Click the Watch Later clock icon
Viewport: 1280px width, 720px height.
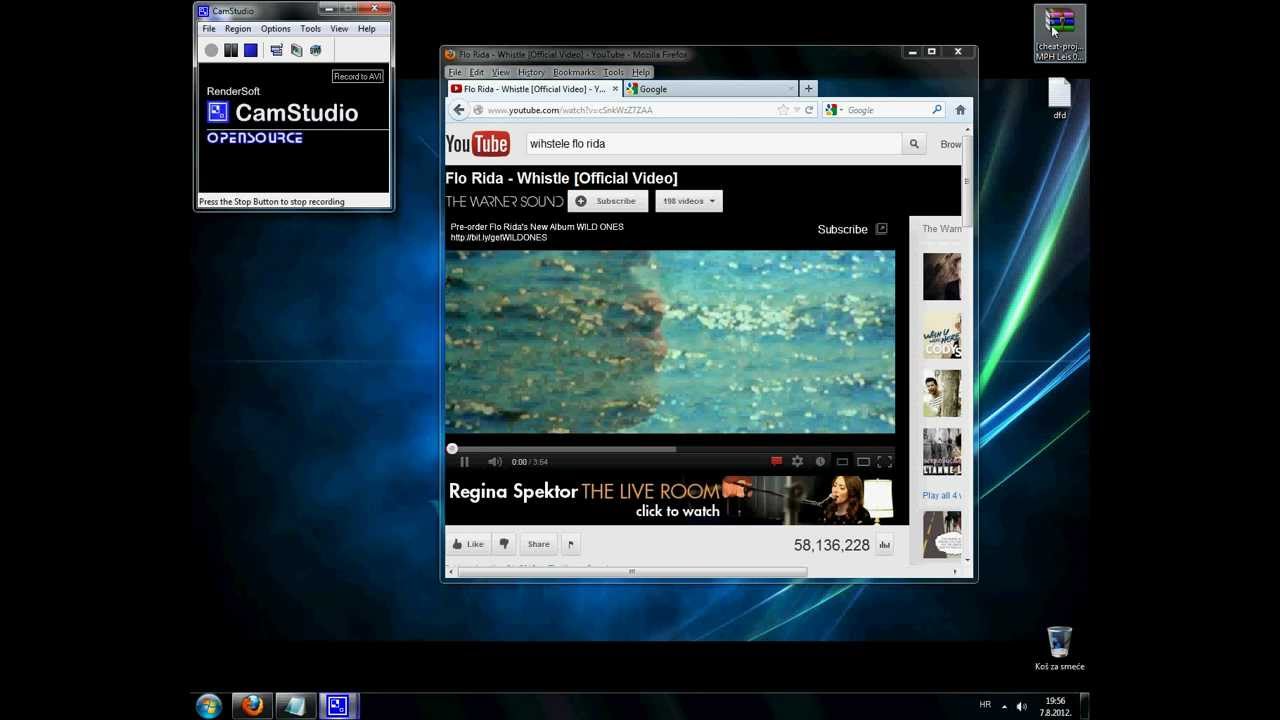point(820,462)
